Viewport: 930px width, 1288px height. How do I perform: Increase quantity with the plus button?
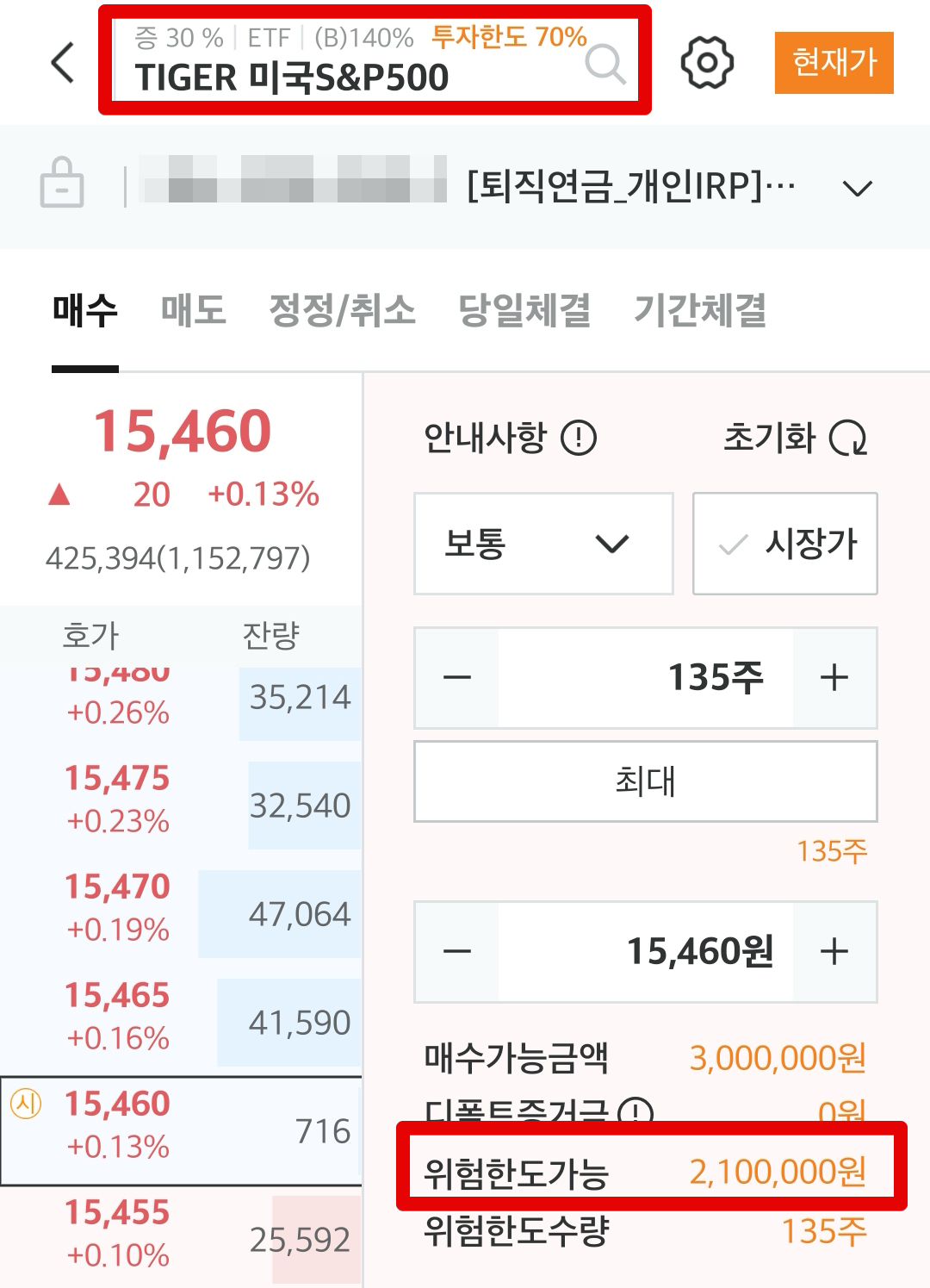click(x=834, y=677)
